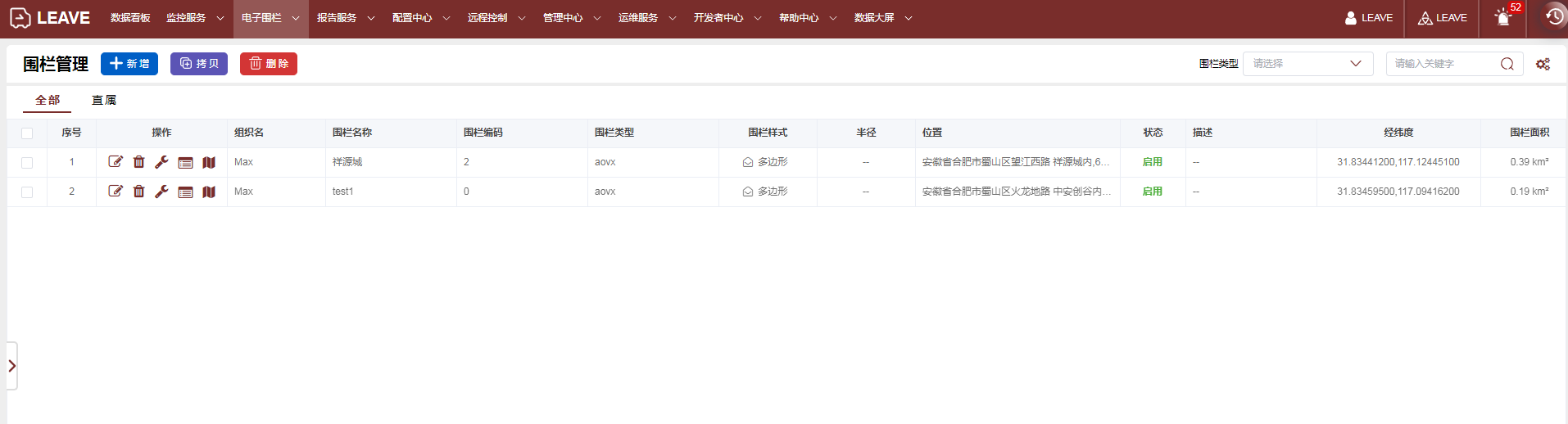Click the red 删除 button

coord(269,64)
